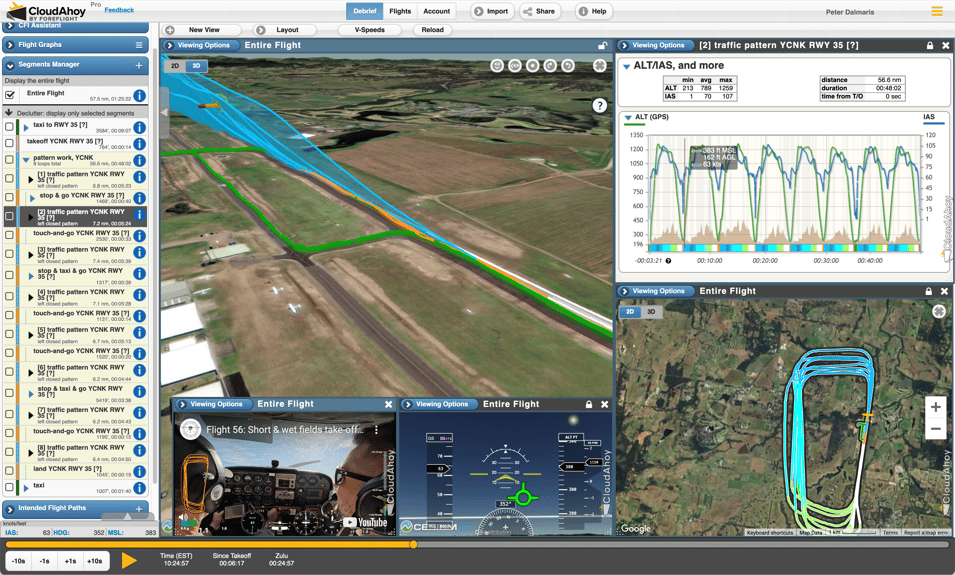Zoom out on the 2D map
Screen dimensions: 955x575
click(935, 429)
